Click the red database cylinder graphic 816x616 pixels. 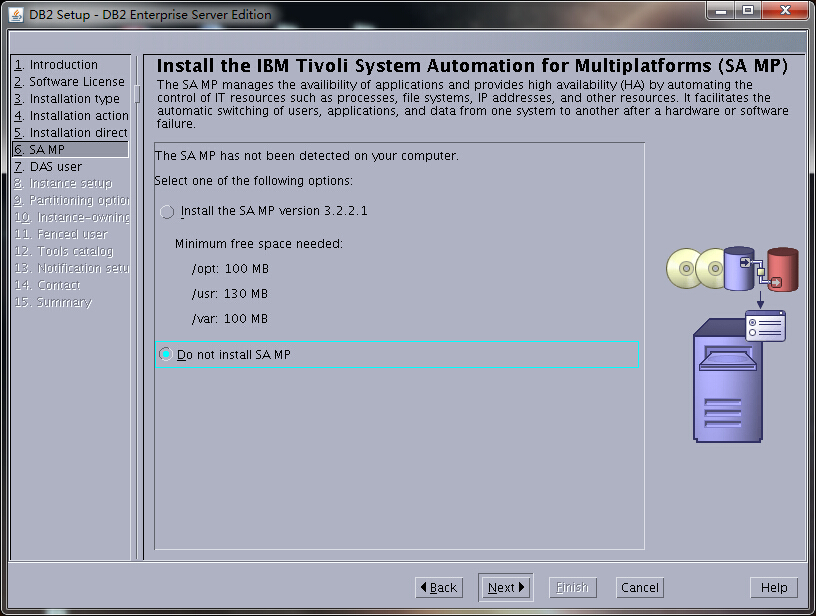[783, 269]
